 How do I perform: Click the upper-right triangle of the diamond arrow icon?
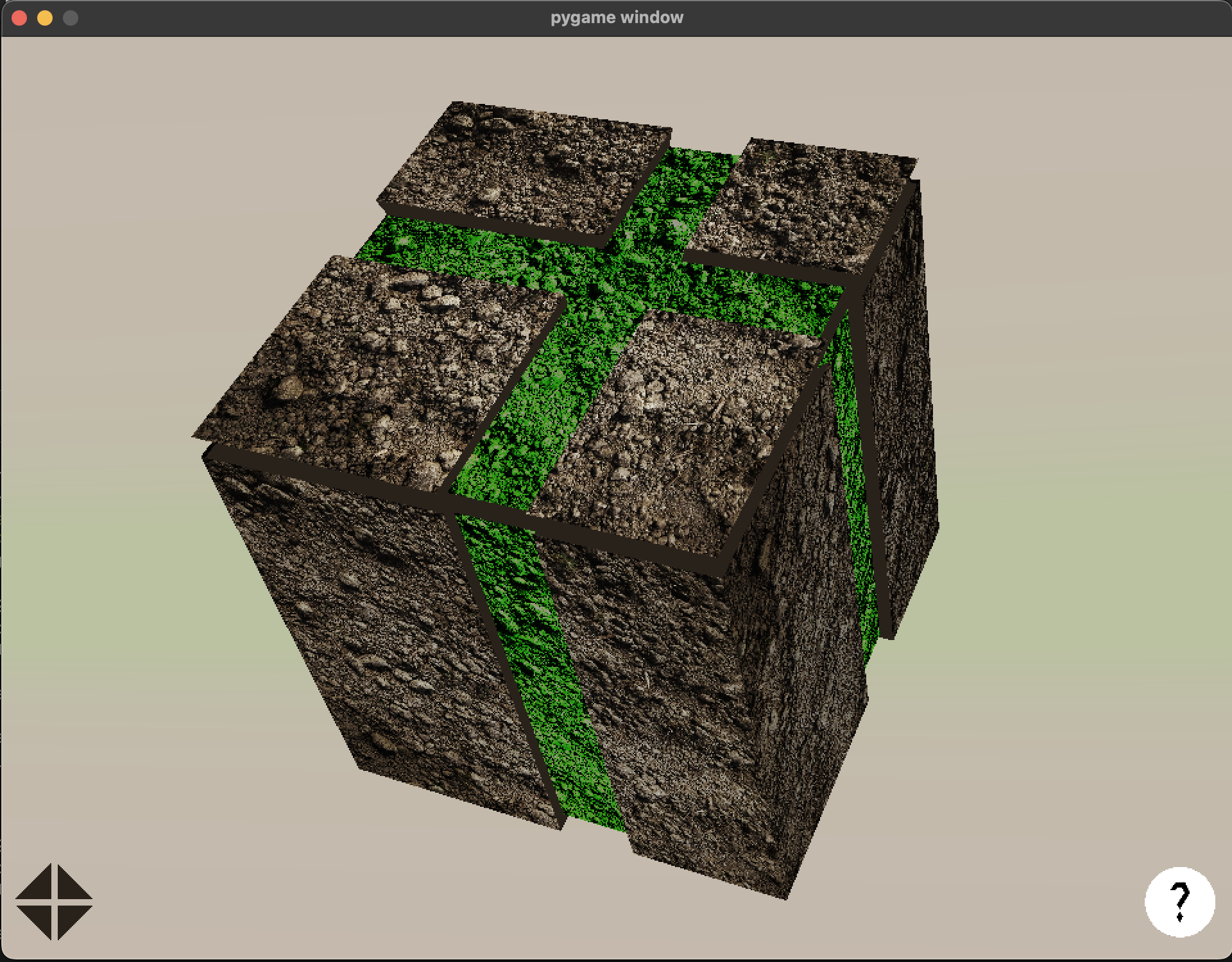pos(71,886)
